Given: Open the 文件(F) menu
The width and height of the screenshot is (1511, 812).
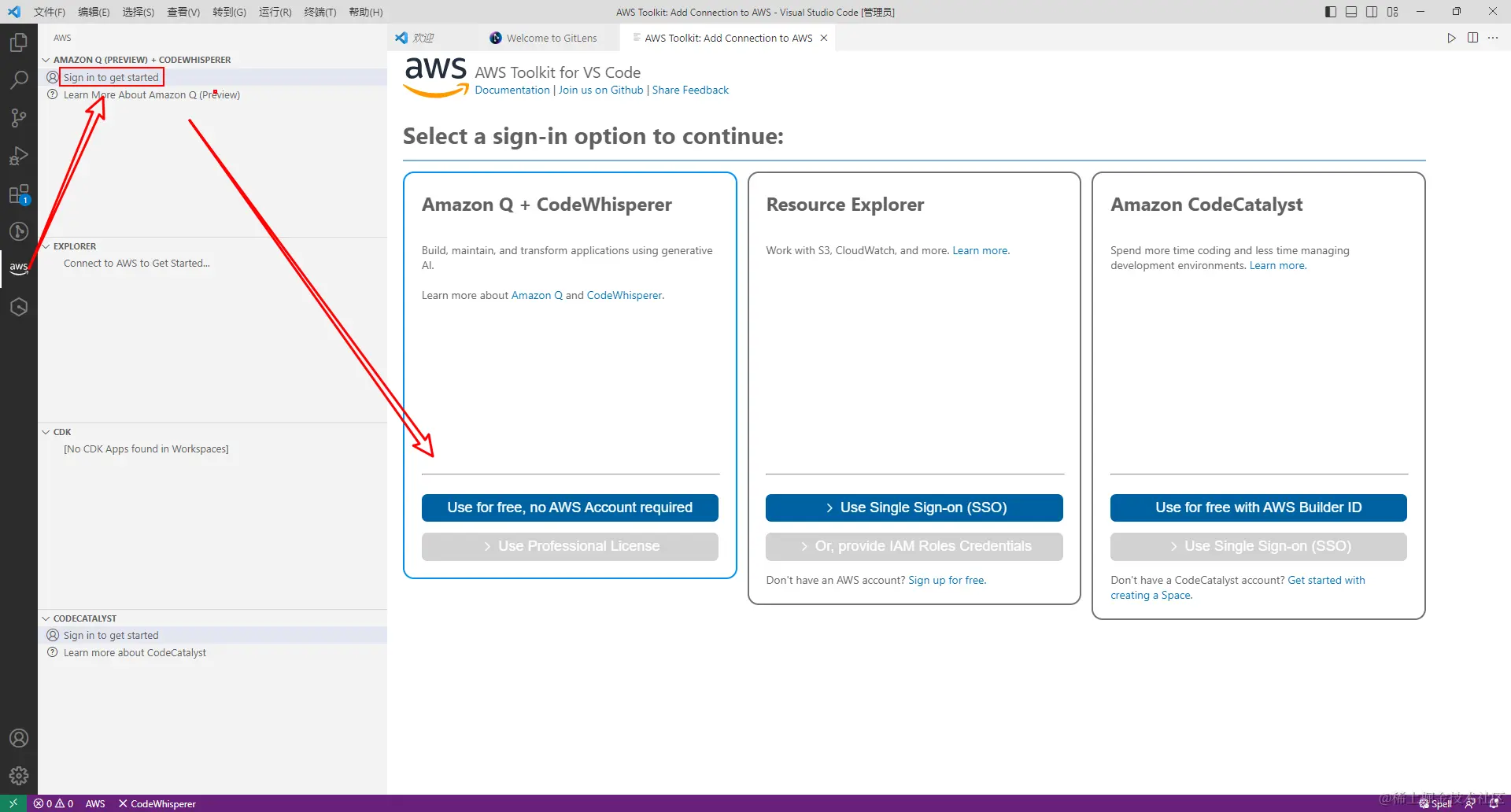Looking at the screenshot, I should coord(50,12).
